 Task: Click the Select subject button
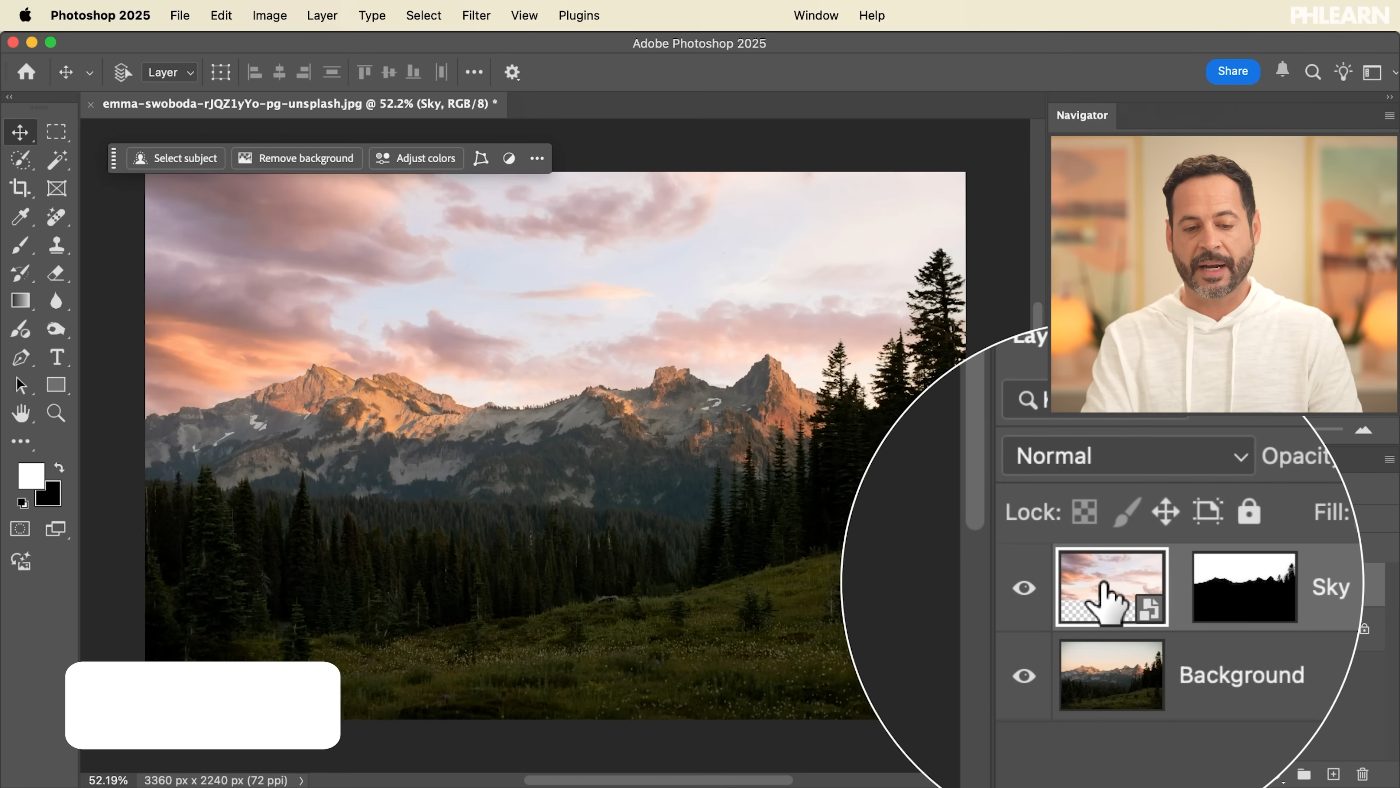click(176, 158)
